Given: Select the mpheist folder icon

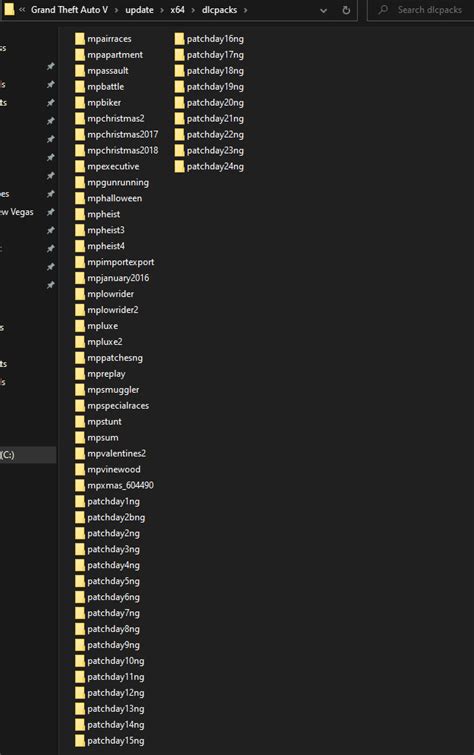Looking at the screenshot, I should [x=80, y=214].
